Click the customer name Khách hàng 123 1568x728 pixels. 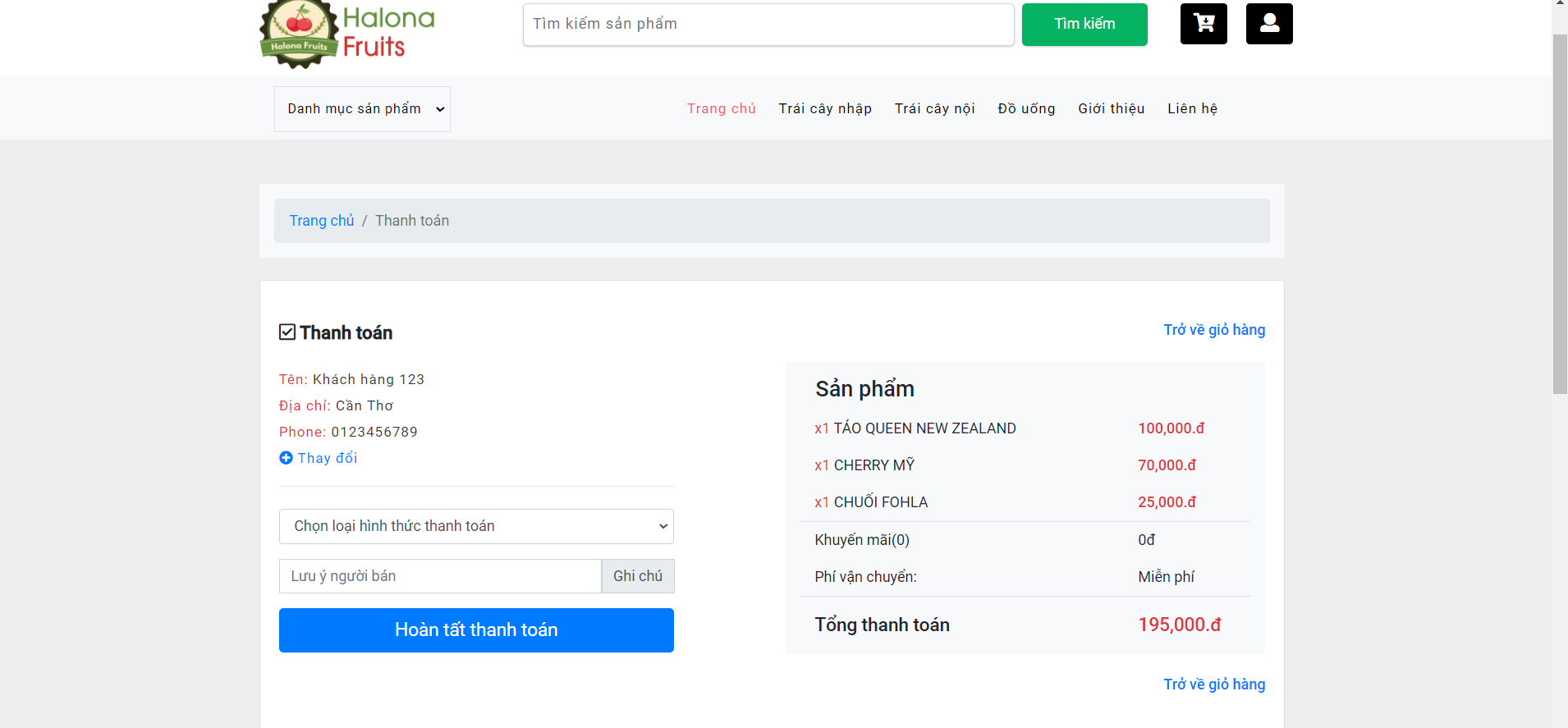click(x=369, y=379)
